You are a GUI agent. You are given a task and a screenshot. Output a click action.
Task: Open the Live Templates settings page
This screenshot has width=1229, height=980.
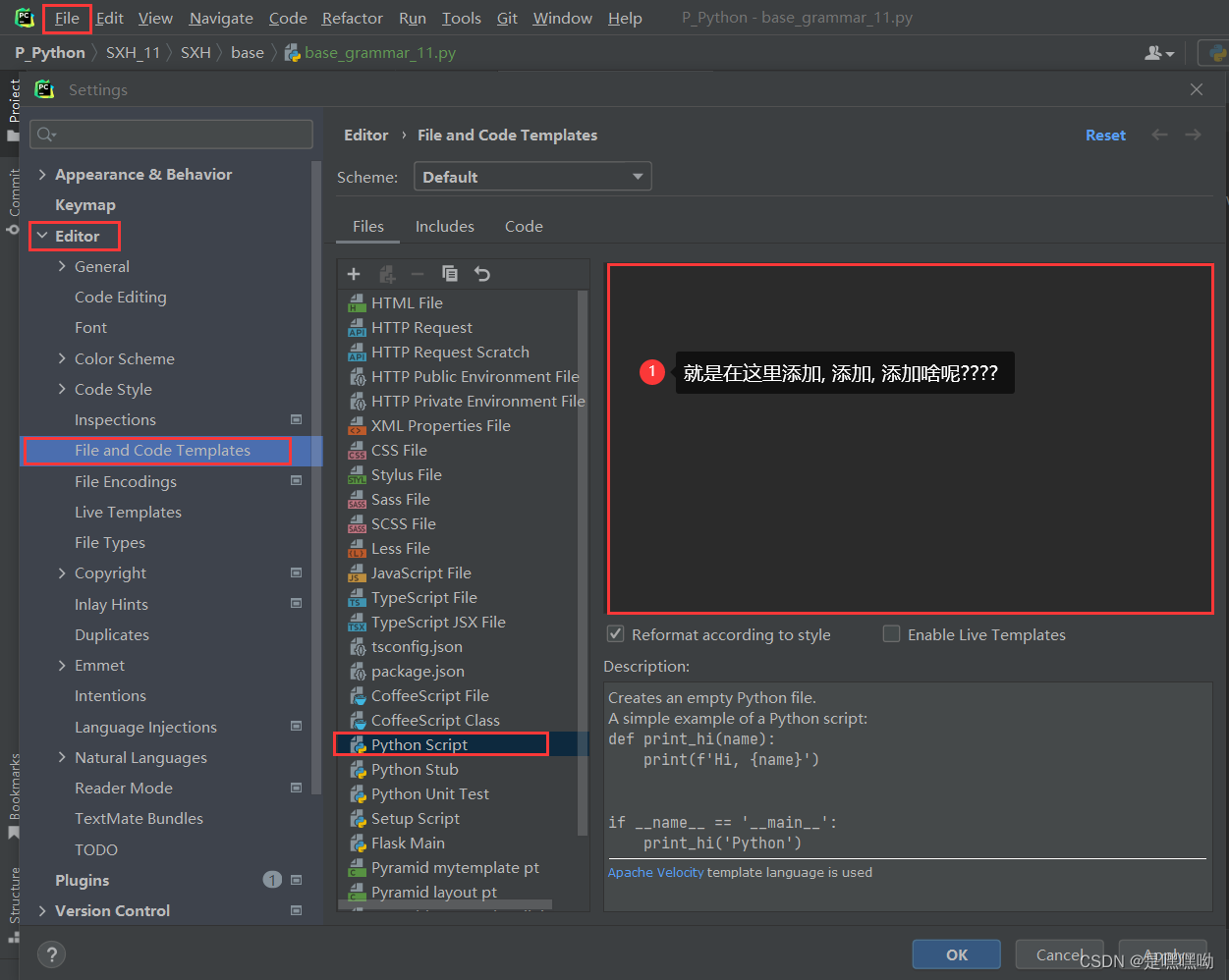128,512
